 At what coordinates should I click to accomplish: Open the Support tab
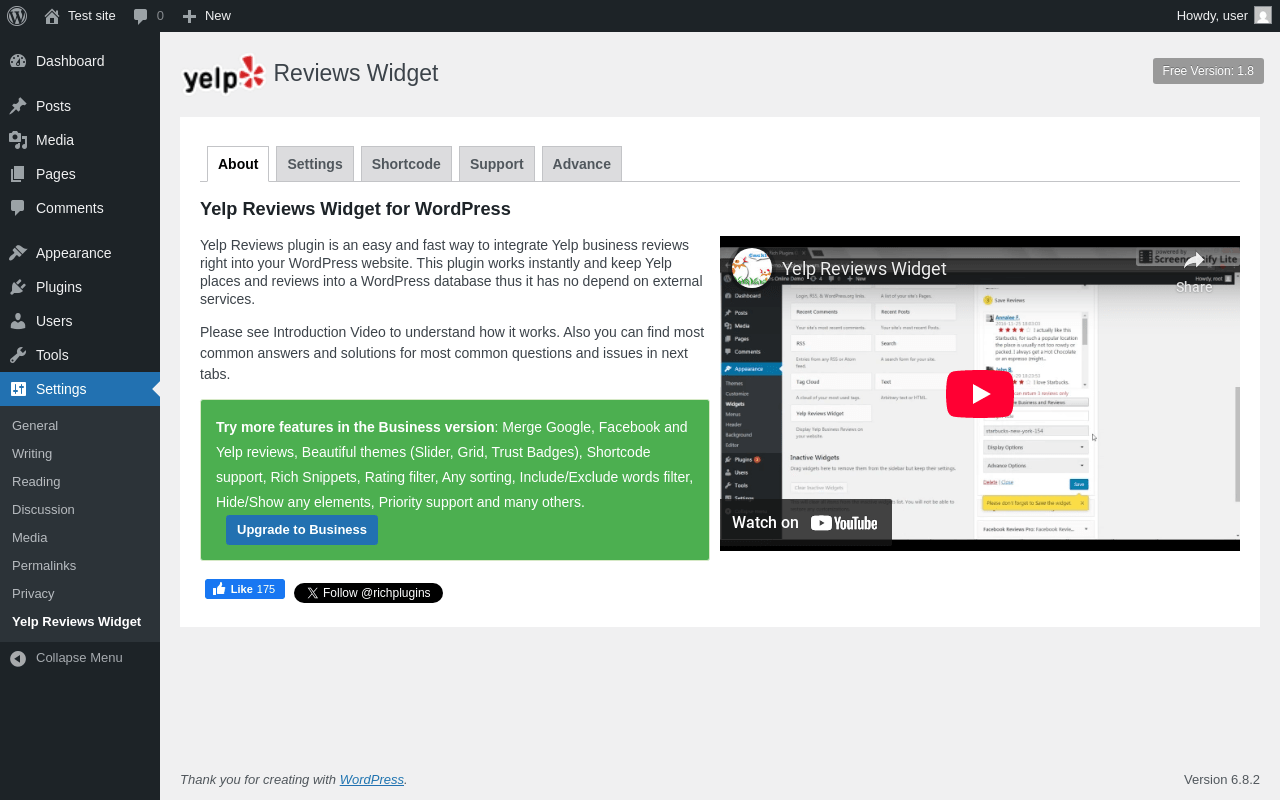pos(497,164)
